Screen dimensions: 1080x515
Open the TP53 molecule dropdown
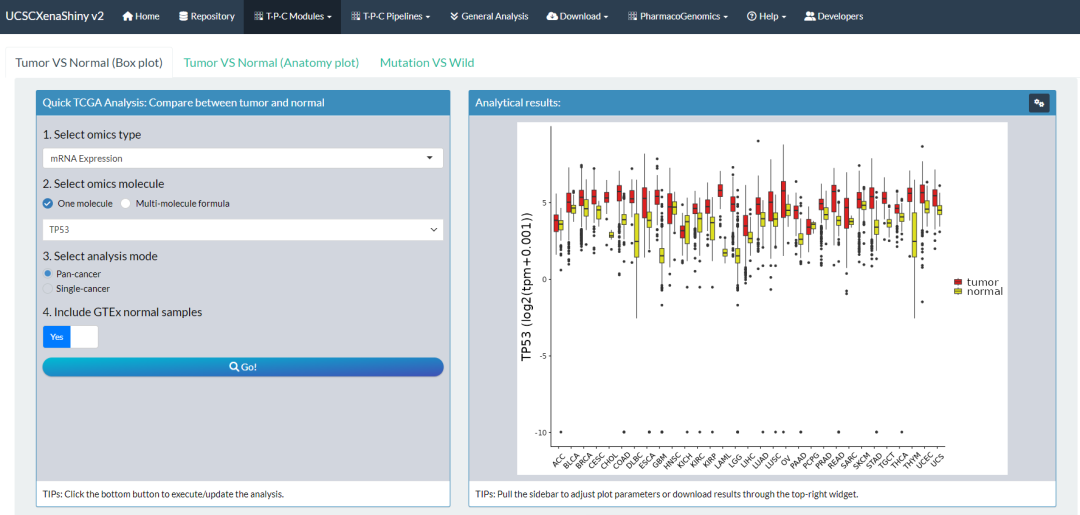click(x=242, y=229)
